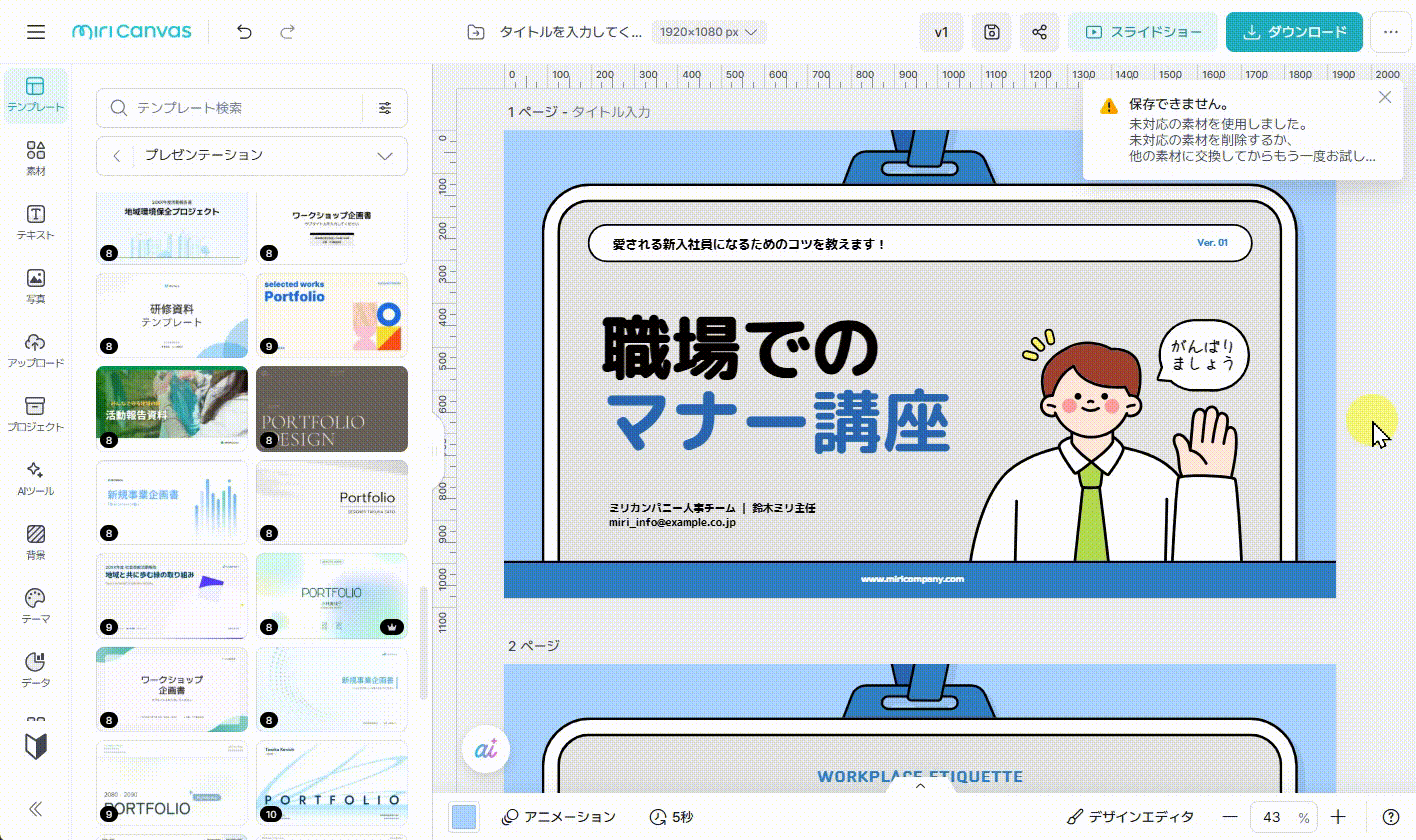1416x840 pixels.
Task: Expand the プレゼンテーション category dropdown
Action: coord(385,155)
